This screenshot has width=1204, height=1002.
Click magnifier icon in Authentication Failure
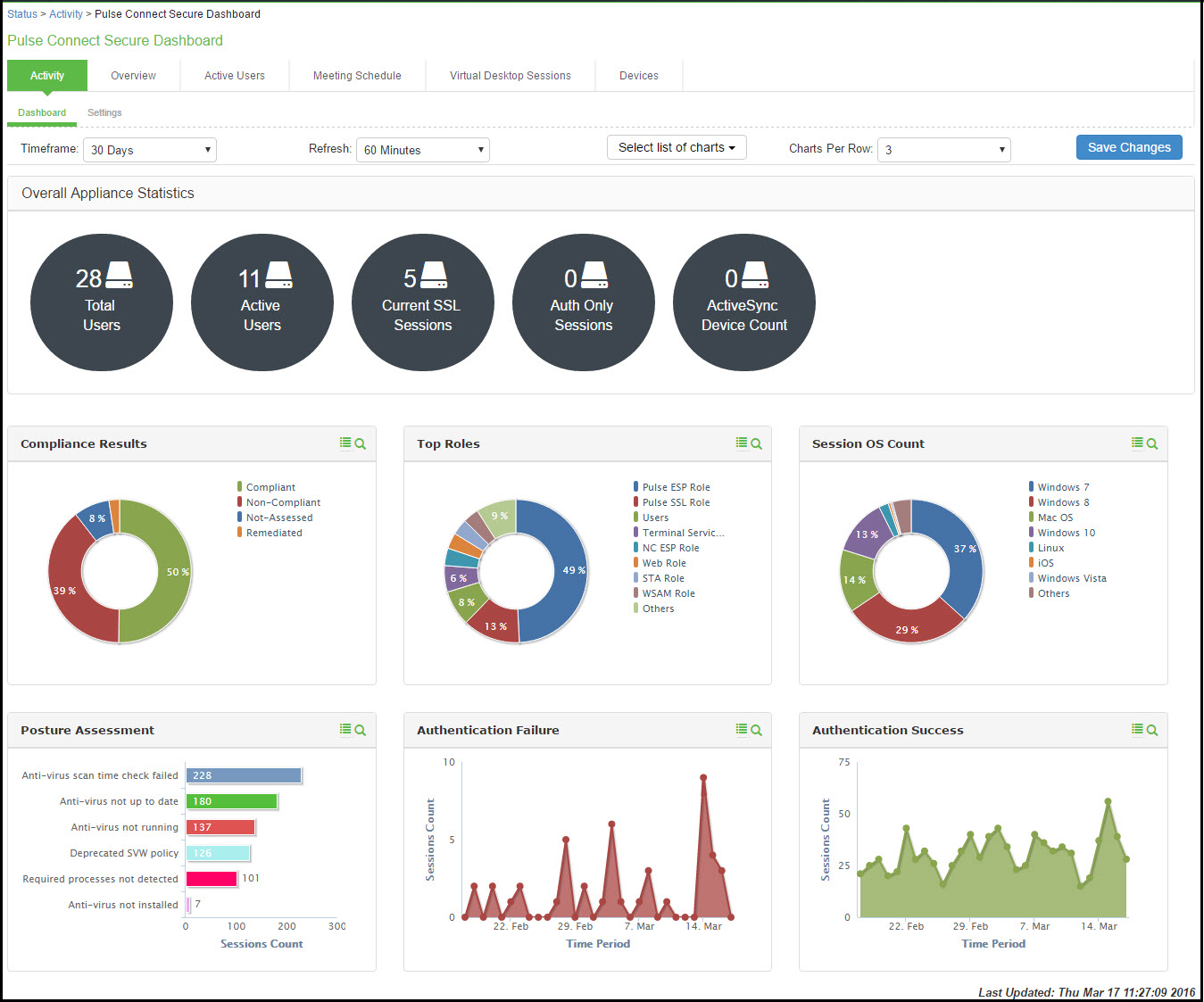click(x=757, y=730)
